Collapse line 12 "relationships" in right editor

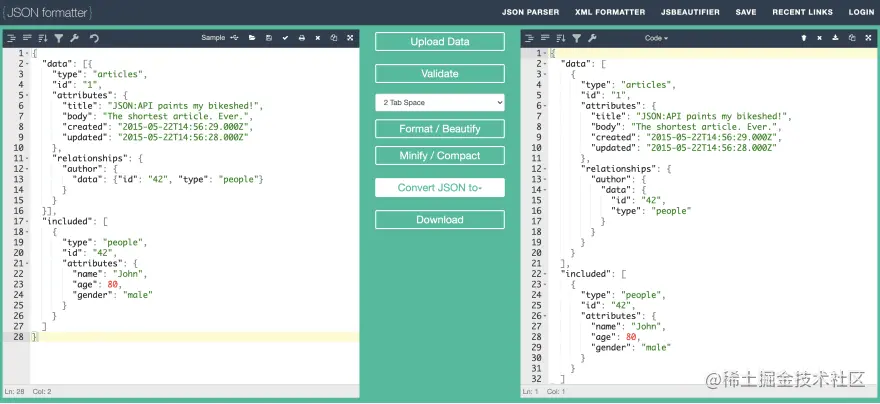(546, 169)
